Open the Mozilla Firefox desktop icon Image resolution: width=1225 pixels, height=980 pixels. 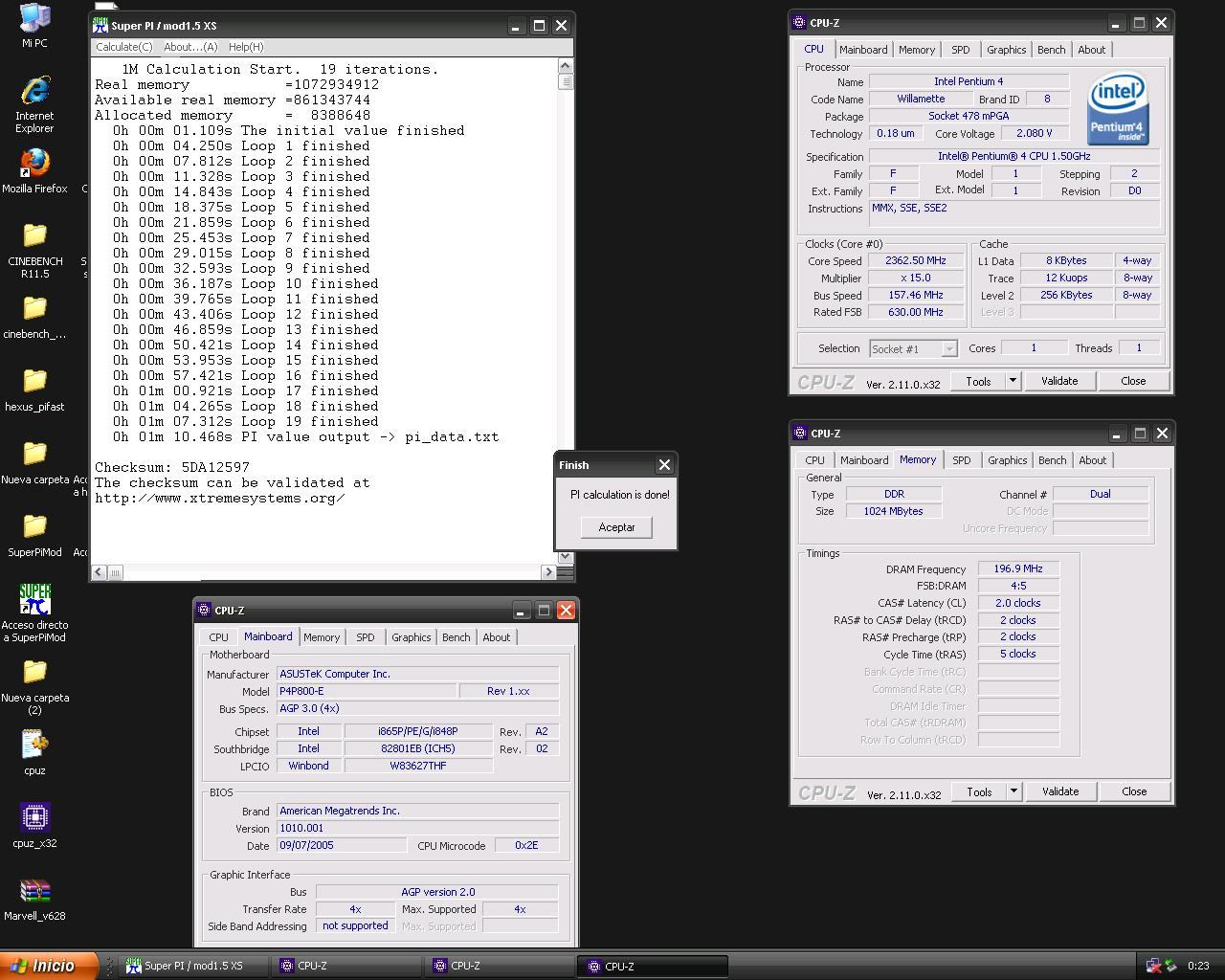(x=34, y=171)
